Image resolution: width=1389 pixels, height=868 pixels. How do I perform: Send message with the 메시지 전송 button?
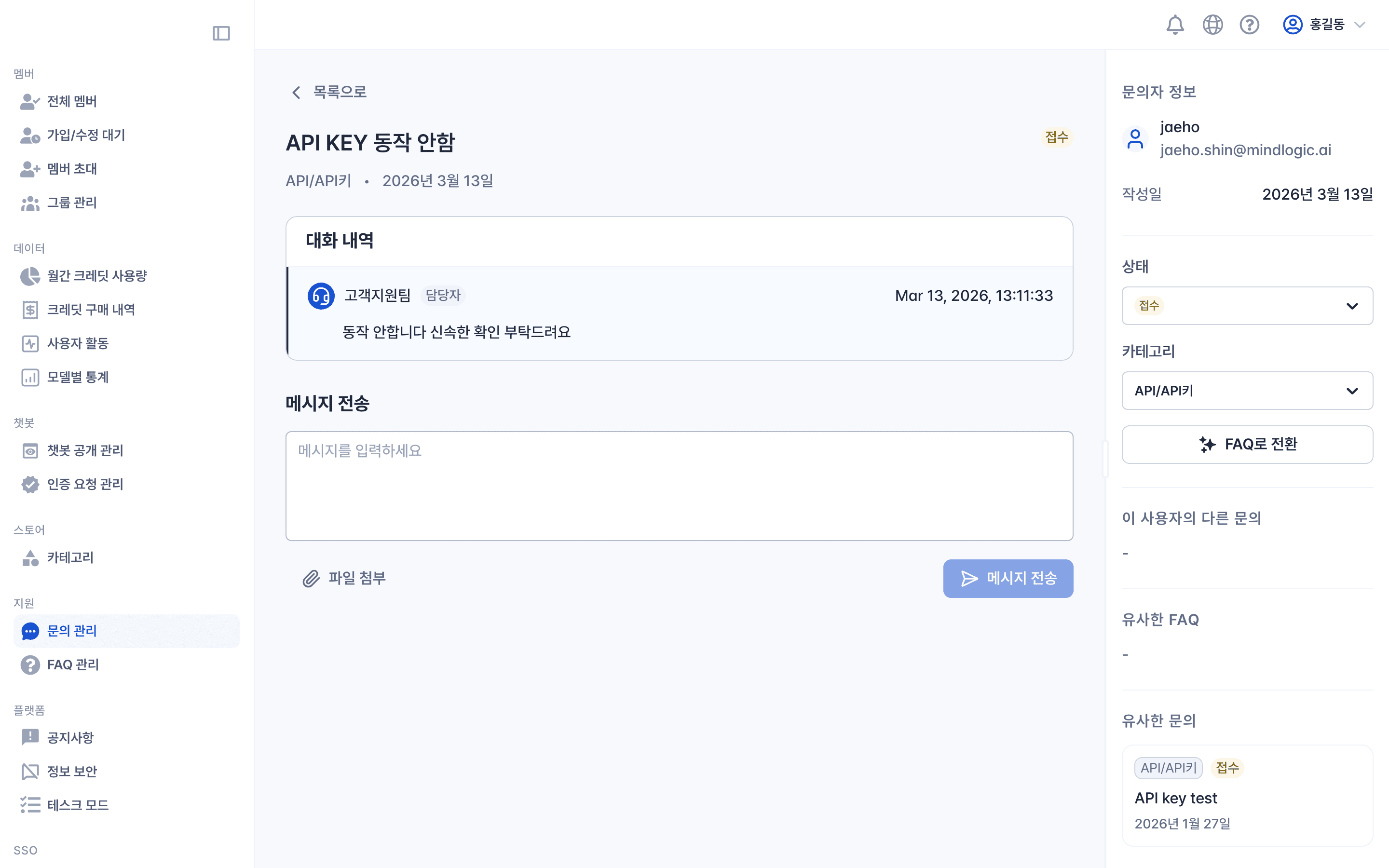pos(1008,578)
